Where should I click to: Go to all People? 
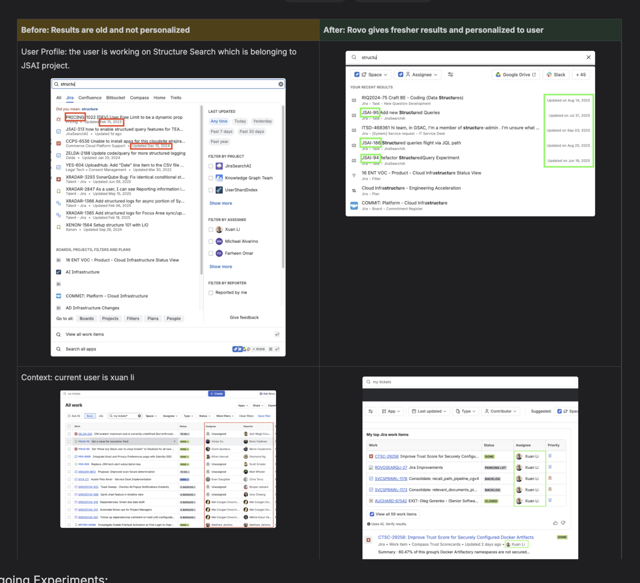[173, 318]
